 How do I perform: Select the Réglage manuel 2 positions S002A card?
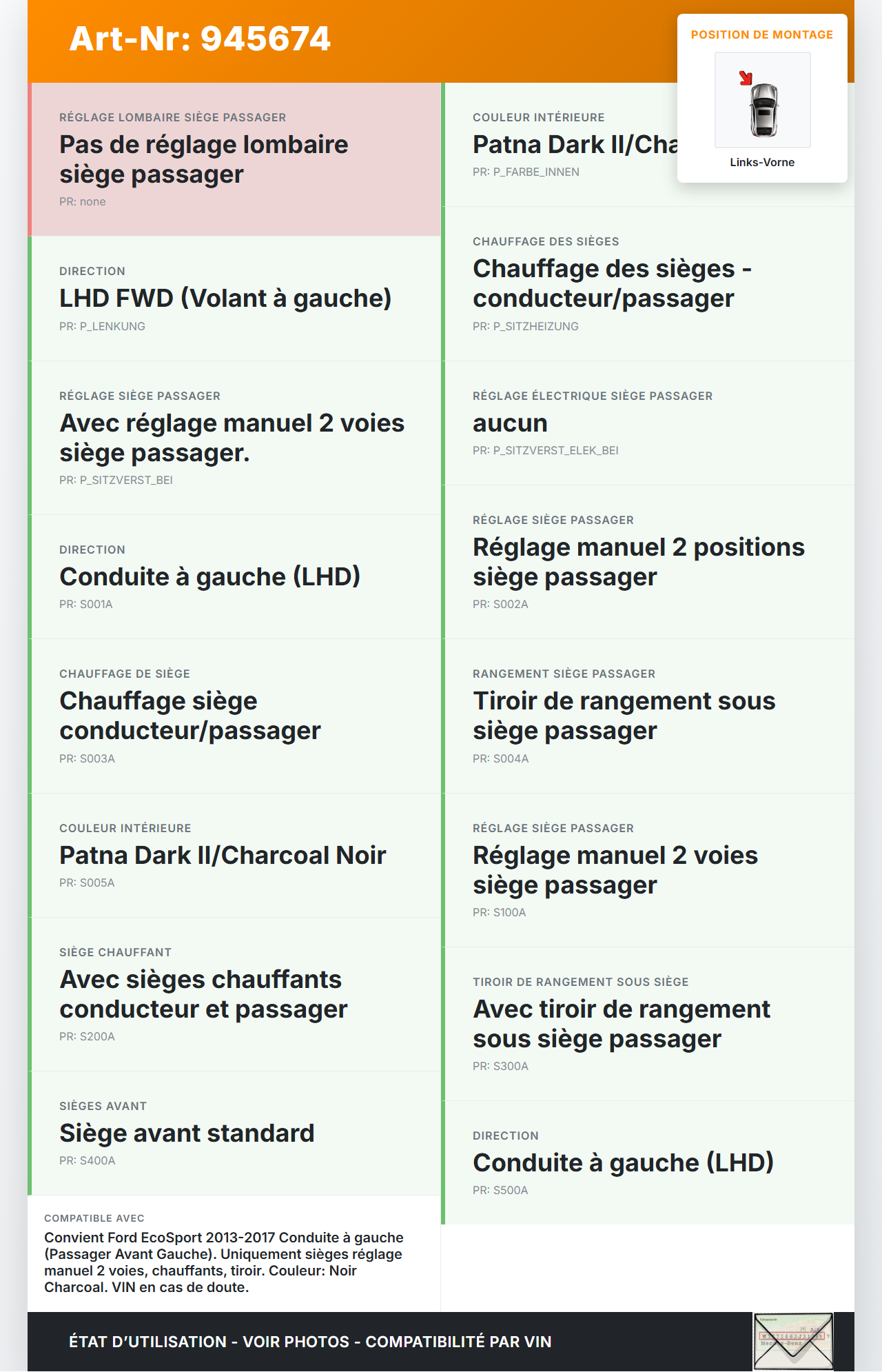click(648, 562)
